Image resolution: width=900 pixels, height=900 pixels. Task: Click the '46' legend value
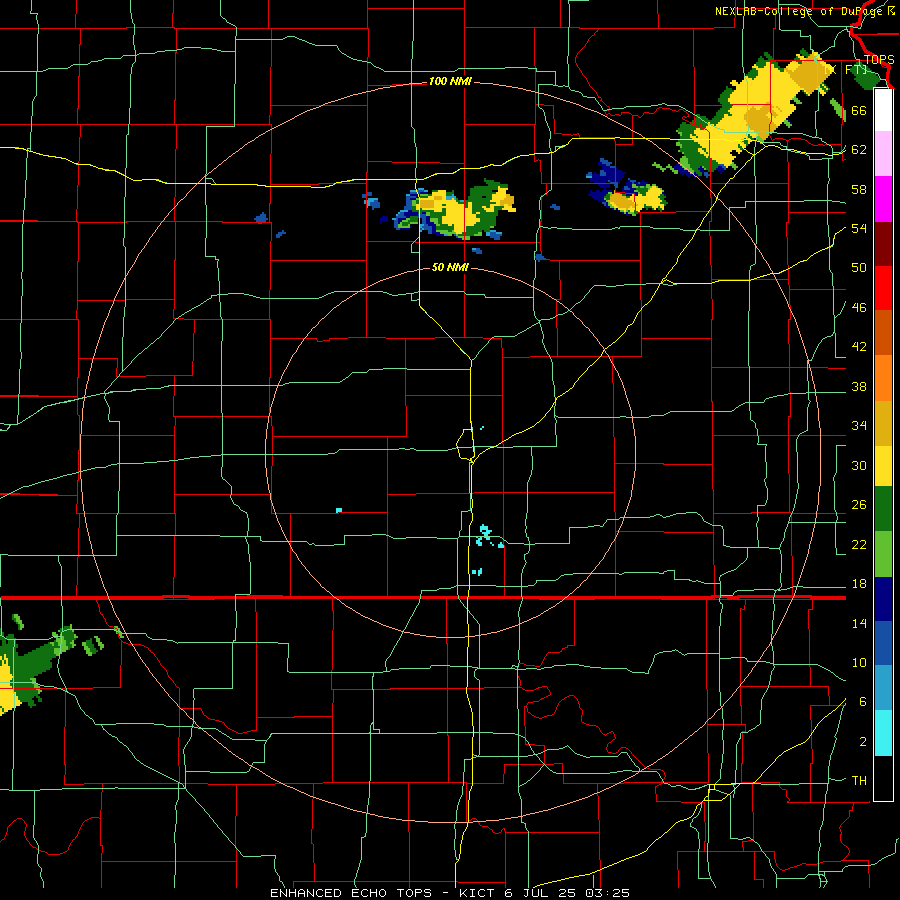click(x=859, y=308)
